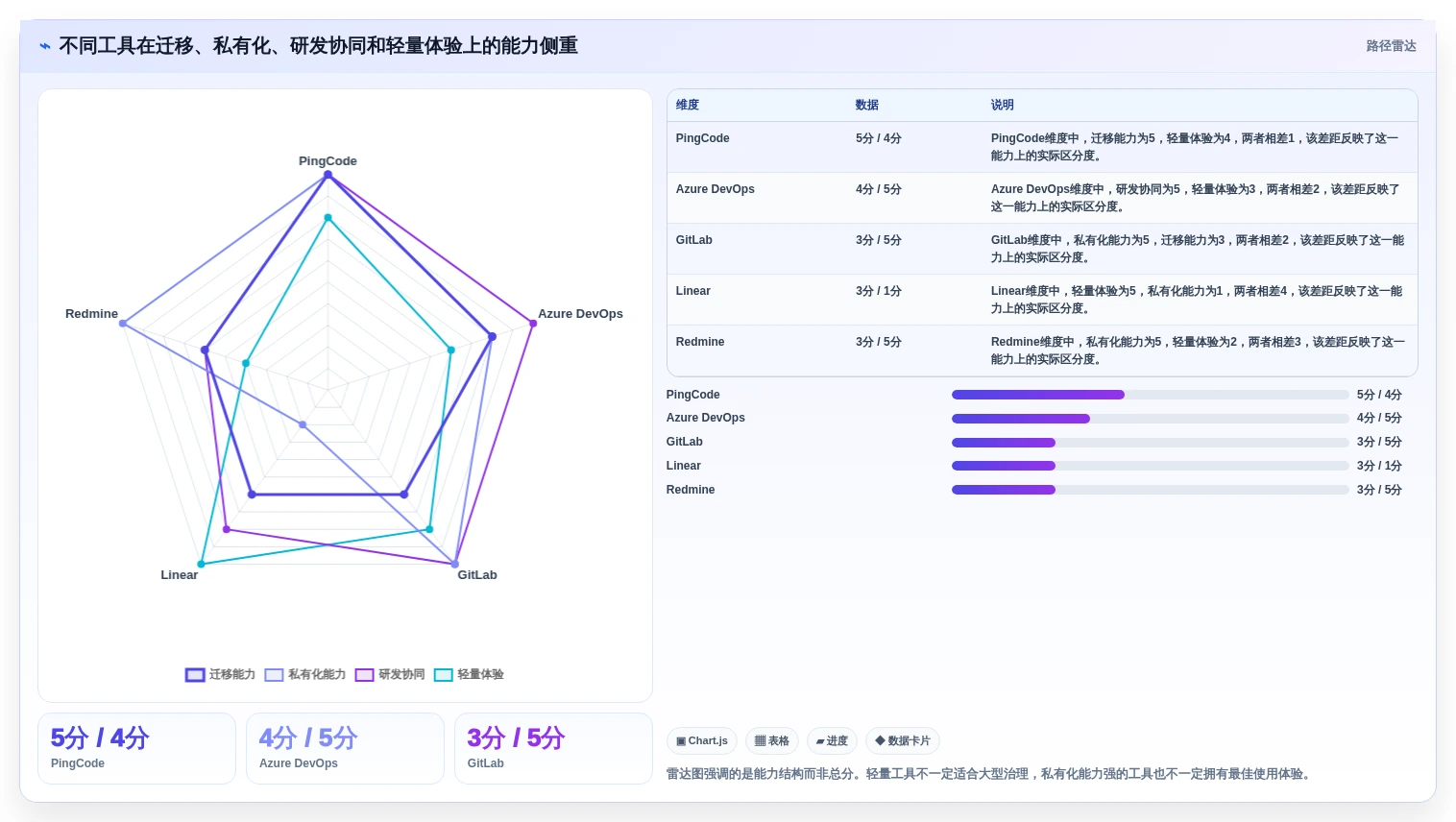This screenshot has height=822, width=1456.
Task: Hide the 轻量体验 dataset via legend
Action: pyautogui.click(x=469, y=674)
